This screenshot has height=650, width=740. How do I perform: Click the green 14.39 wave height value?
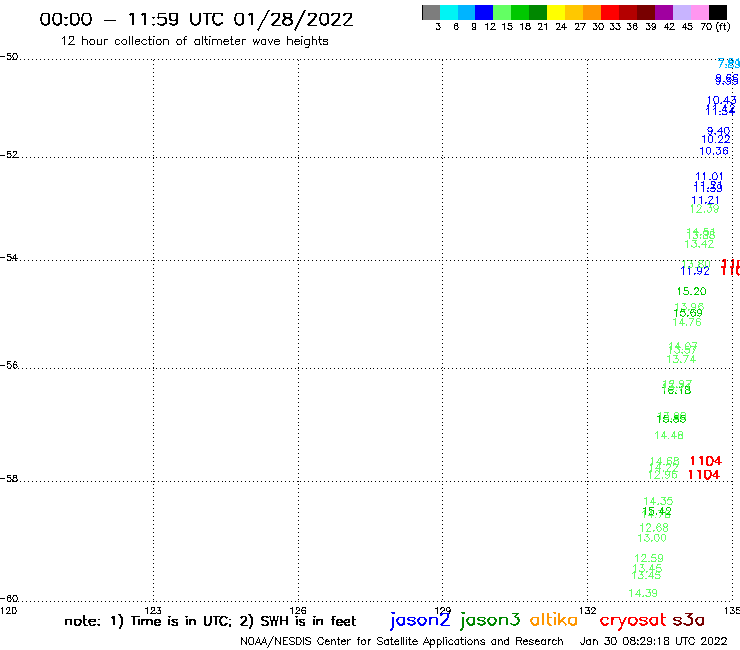(x=643, y=593)
